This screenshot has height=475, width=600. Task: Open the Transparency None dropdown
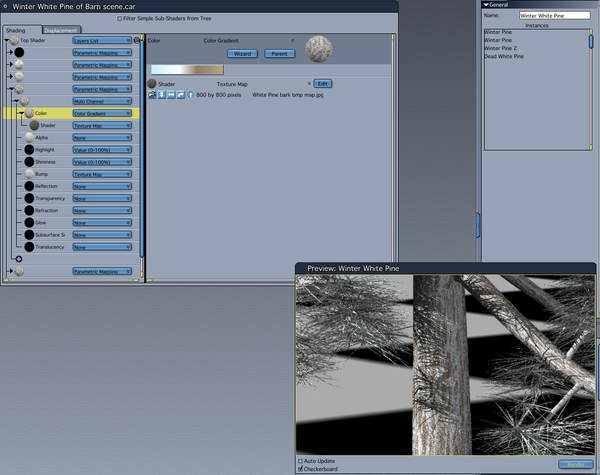pyautogui.click(x=102, y=198)
